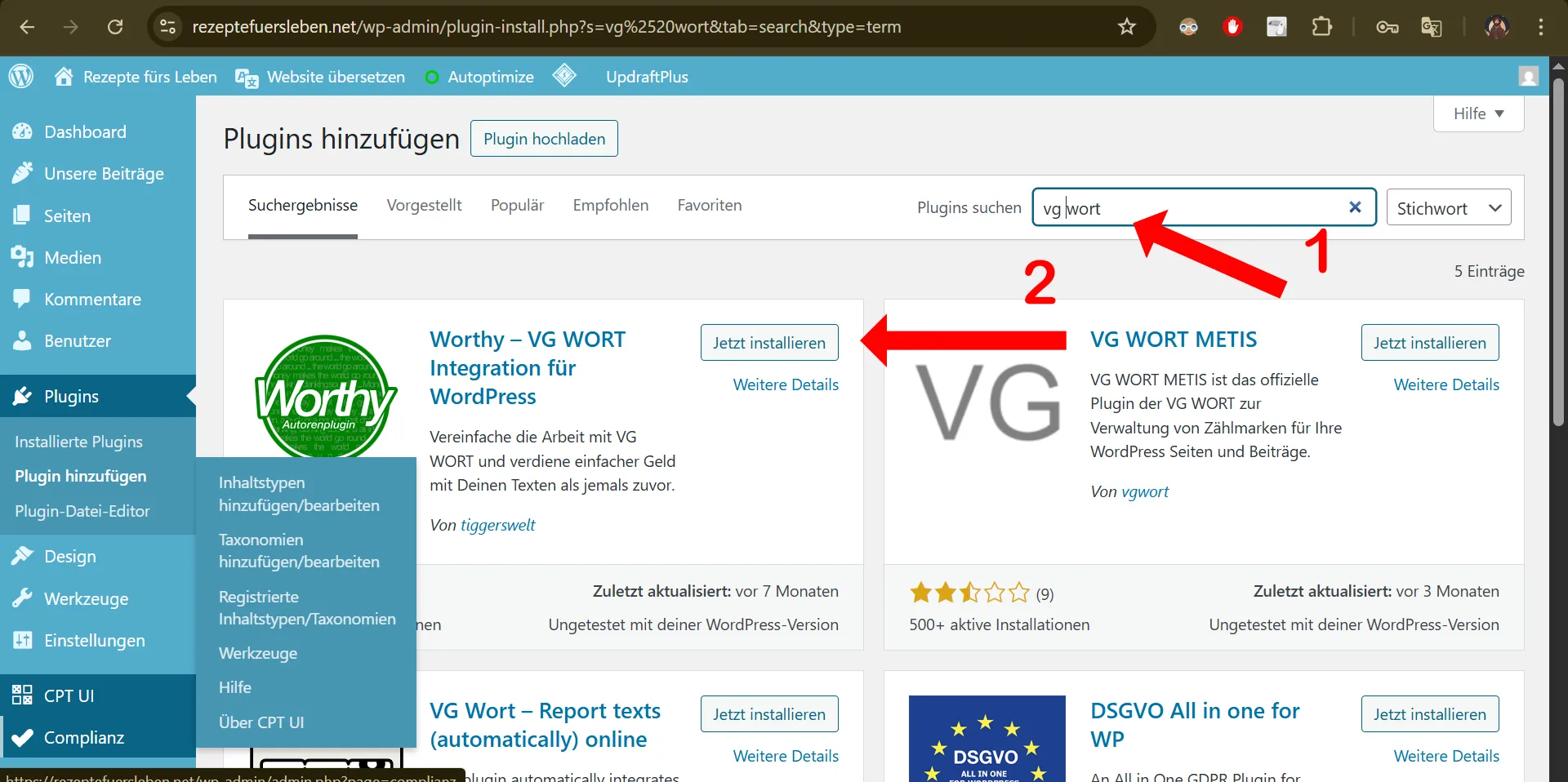Switch to the Populär tab
Image resolution: width=1568 pixels, height=782 pixels.
516,205
